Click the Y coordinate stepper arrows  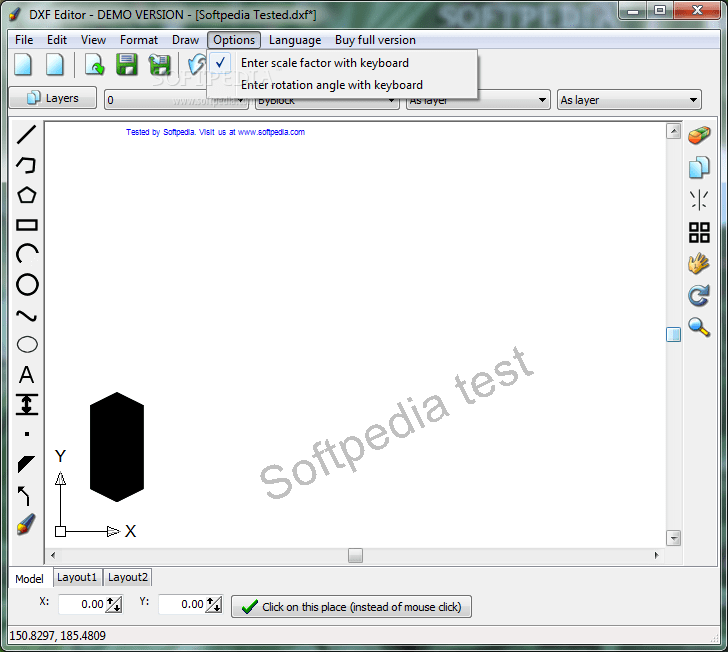tap(214, 604)
